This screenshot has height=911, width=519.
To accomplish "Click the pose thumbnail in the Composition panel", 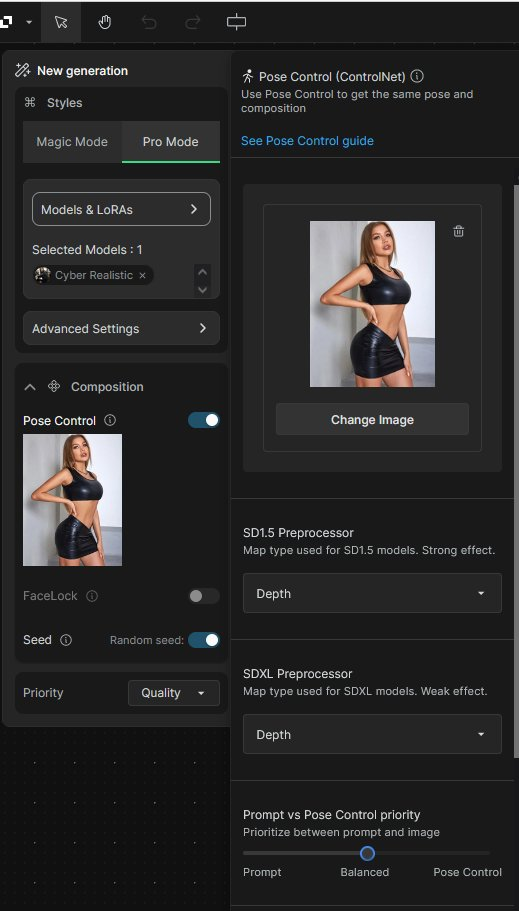I will (x=73, y=500).
